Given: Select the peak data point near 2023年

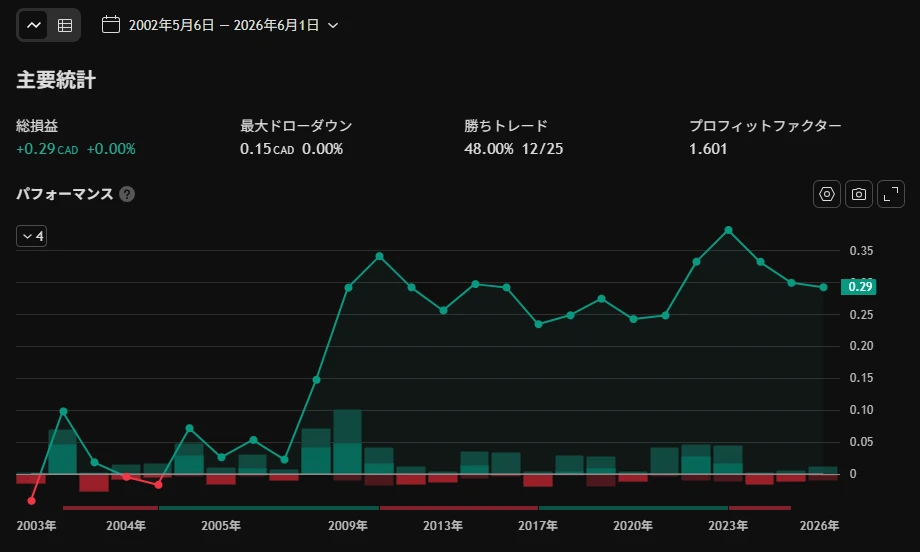Looking at the screenshot, I should click(728, 231).
